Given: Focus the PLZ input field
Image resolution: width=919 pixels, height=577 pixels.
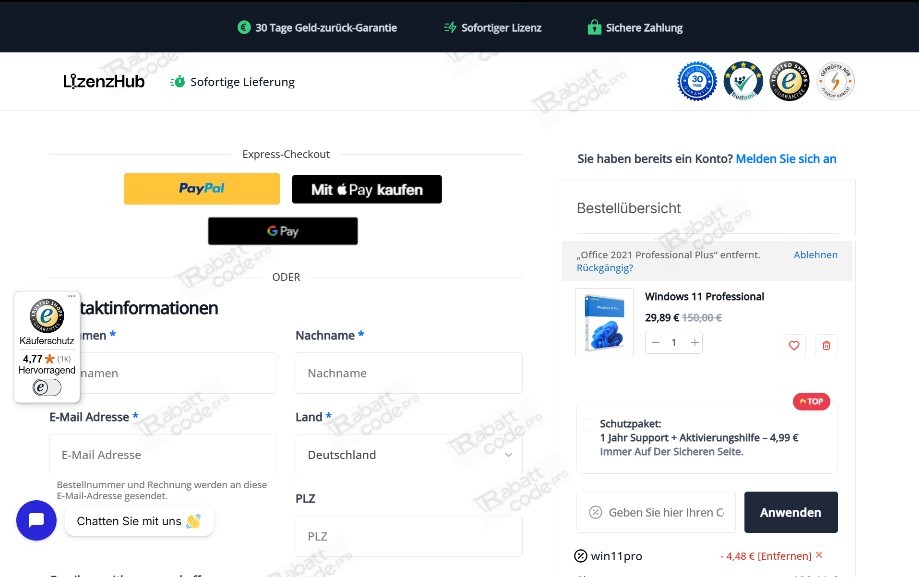Looking at the screenshot, I should [409, 536].
